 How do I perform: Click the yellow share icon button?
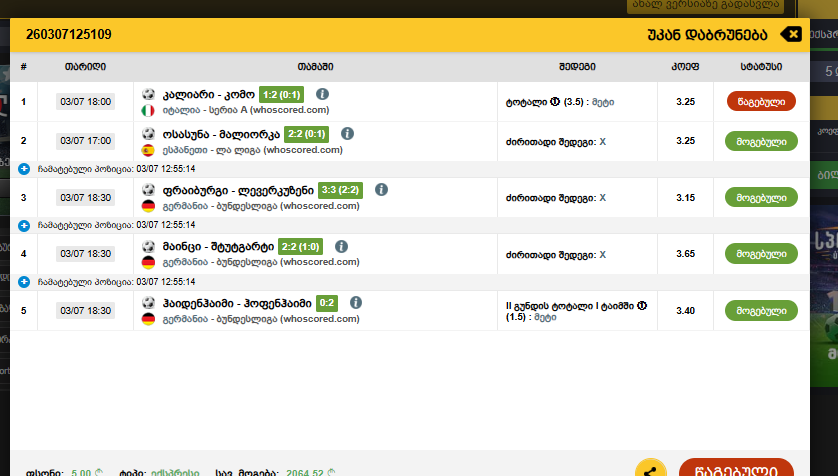[650, 469]
